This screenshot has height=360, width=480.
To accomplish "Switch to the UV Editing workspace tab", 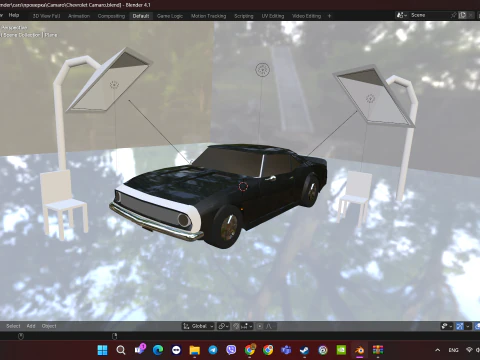I will coord(273,16).
